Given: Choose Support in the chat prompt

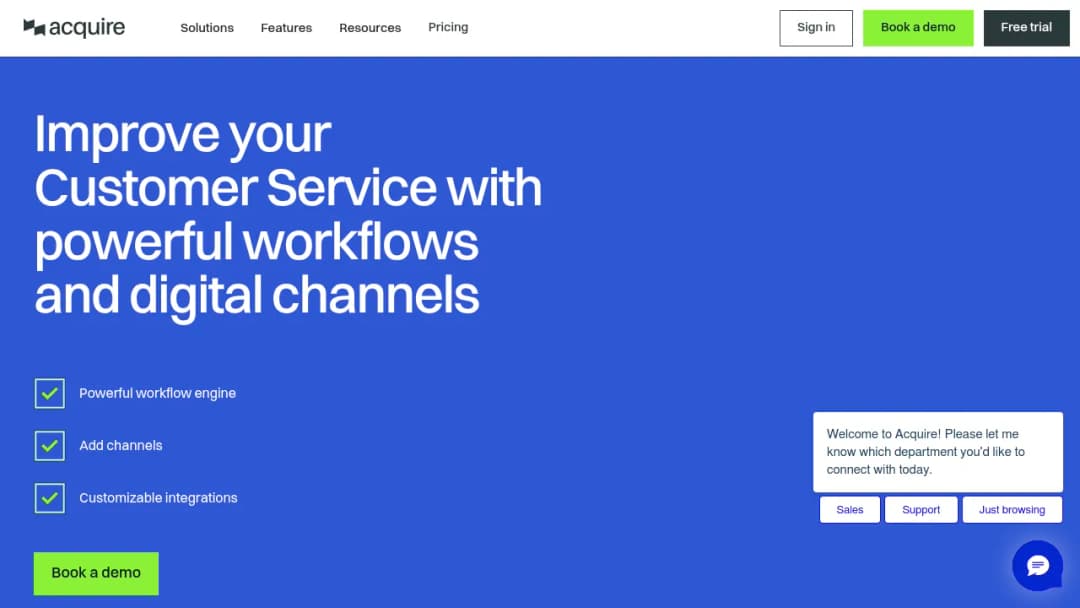Looking at the screenshot, I should pos(921,510).
